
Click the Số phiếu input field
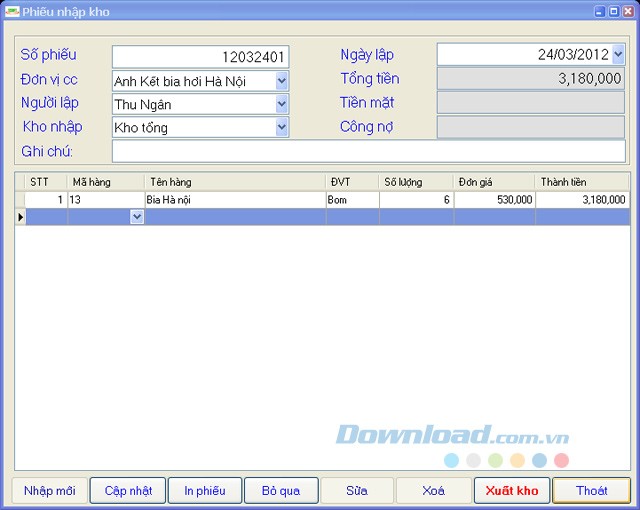[200, 57]
